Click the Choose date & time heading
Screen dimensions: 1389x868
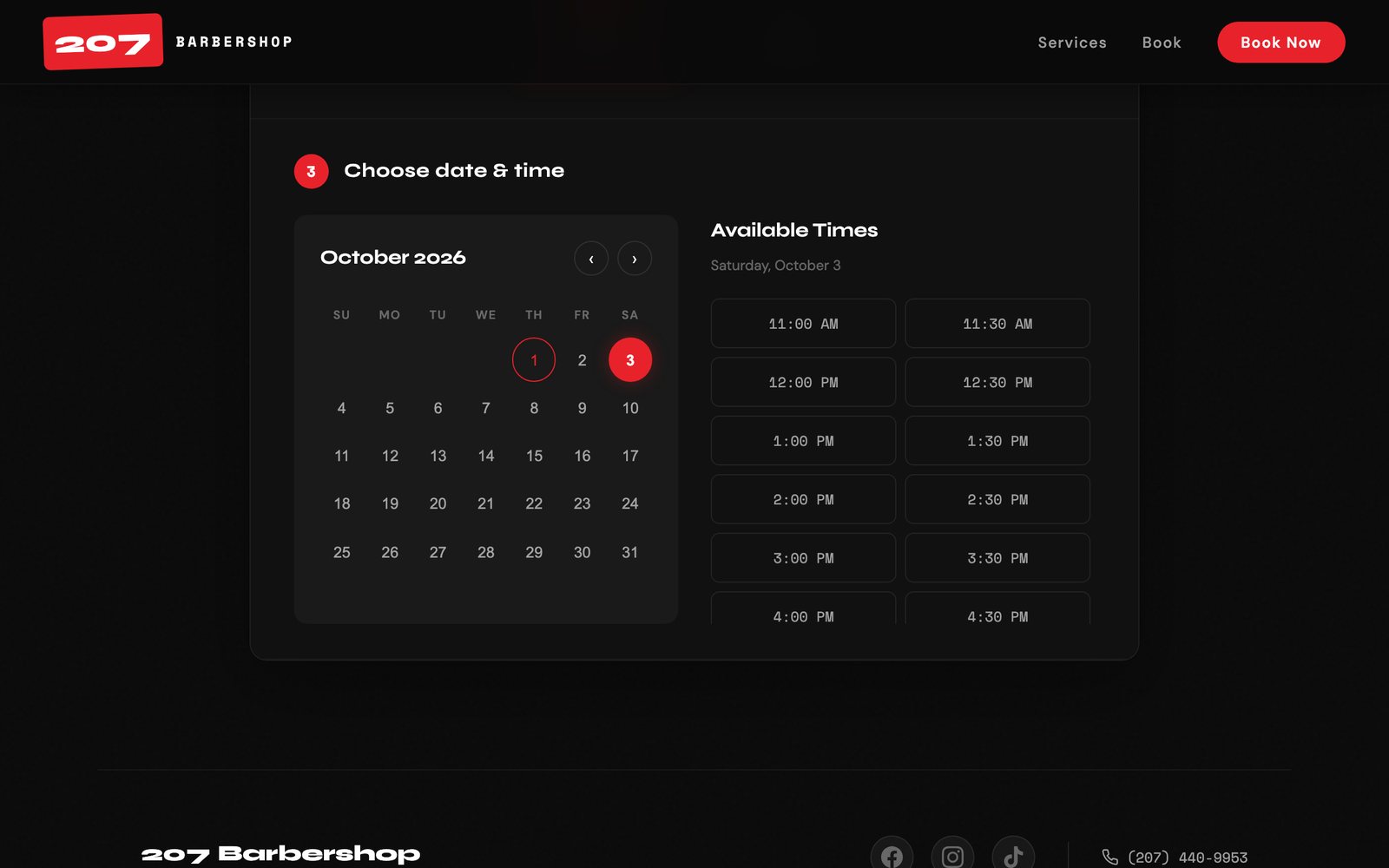454,171
